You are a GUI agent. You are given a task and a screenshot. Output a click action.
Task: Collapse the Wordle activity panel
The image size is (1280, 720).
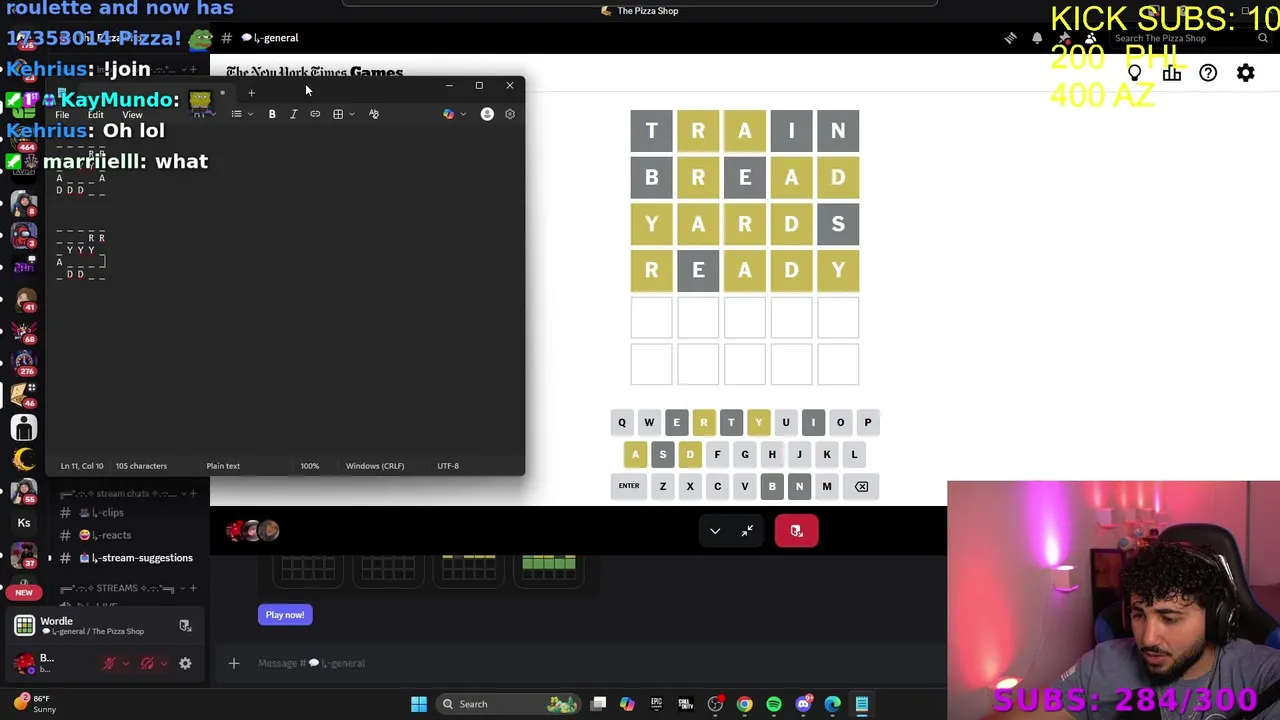pos(715,531)
